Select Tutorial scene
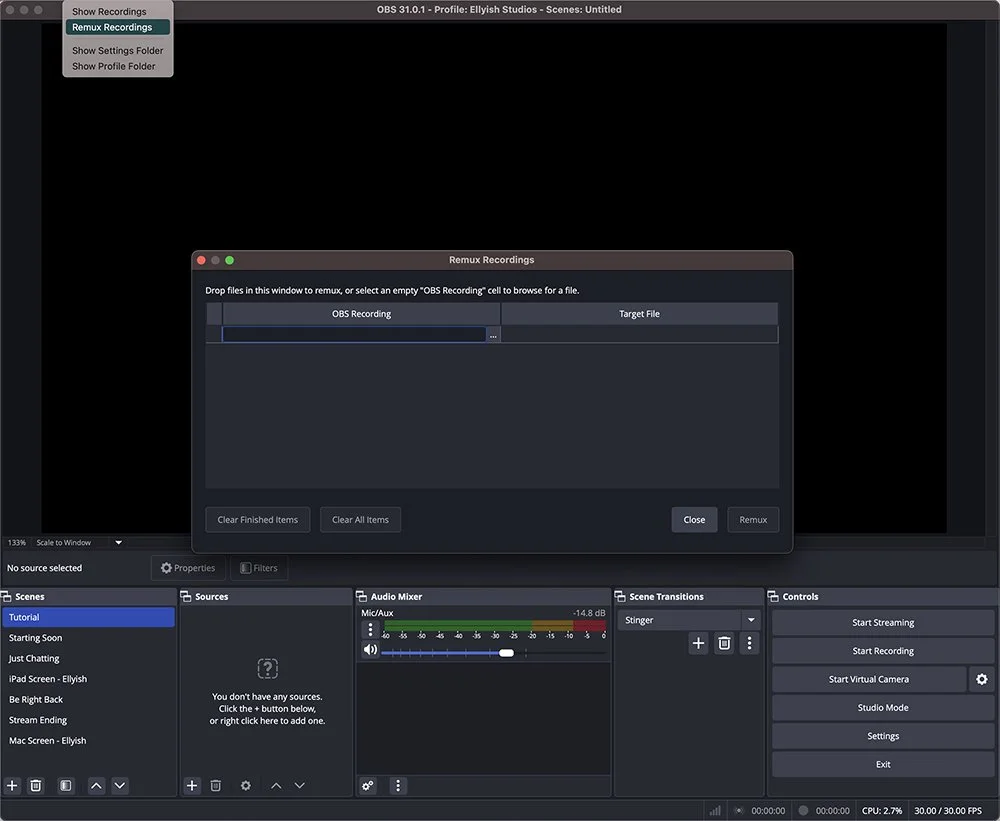This screenshot has width=1000, height=821. [x=89, y=618]
